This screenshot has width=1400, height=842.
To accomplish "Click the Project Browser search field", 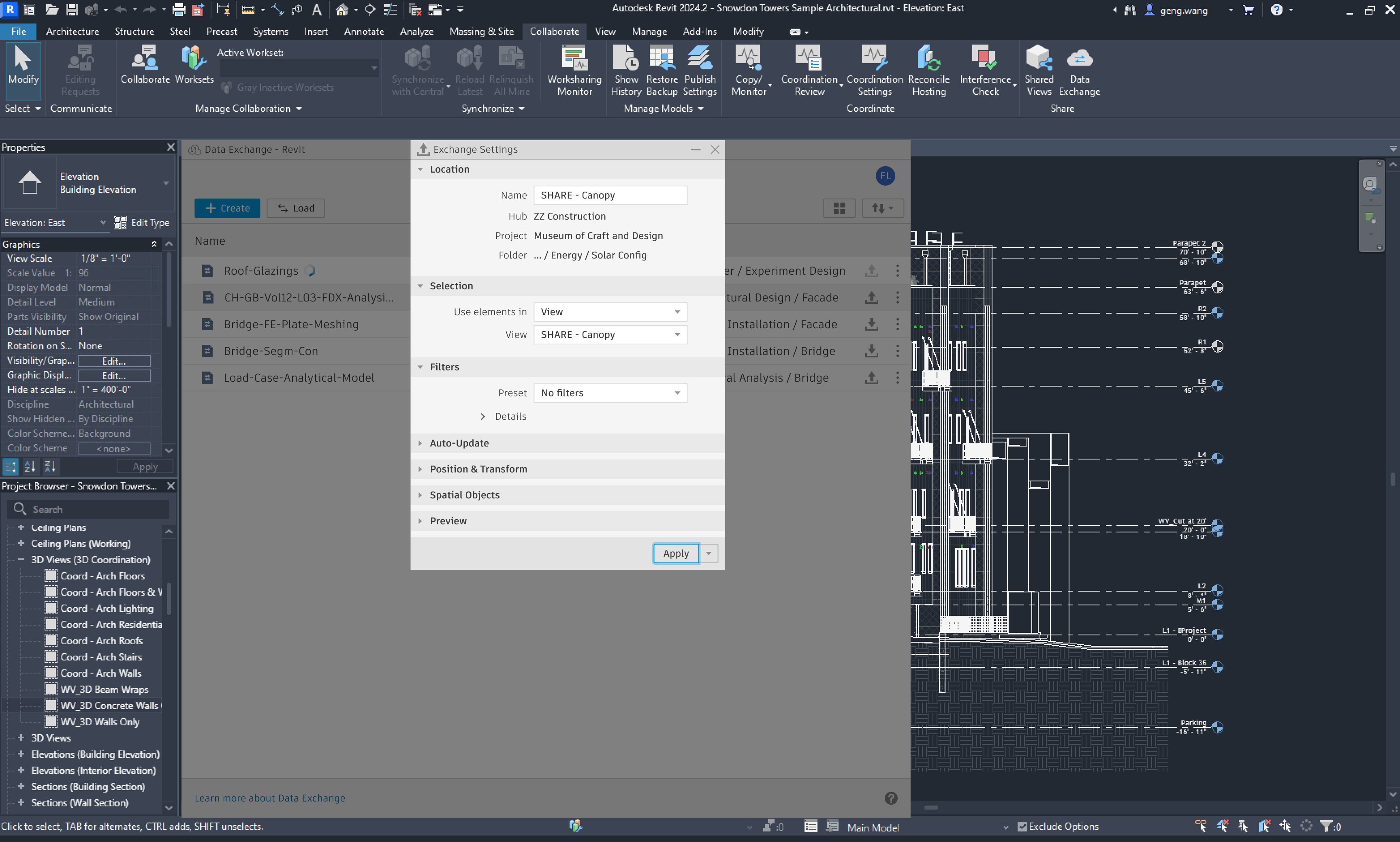I will [x=88, y=509].
